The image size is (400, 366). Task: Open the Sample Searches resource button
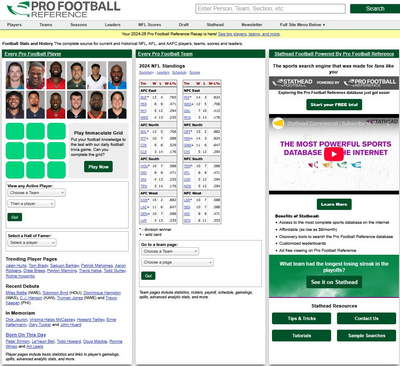pyautogui.click(x=366, y=336)
